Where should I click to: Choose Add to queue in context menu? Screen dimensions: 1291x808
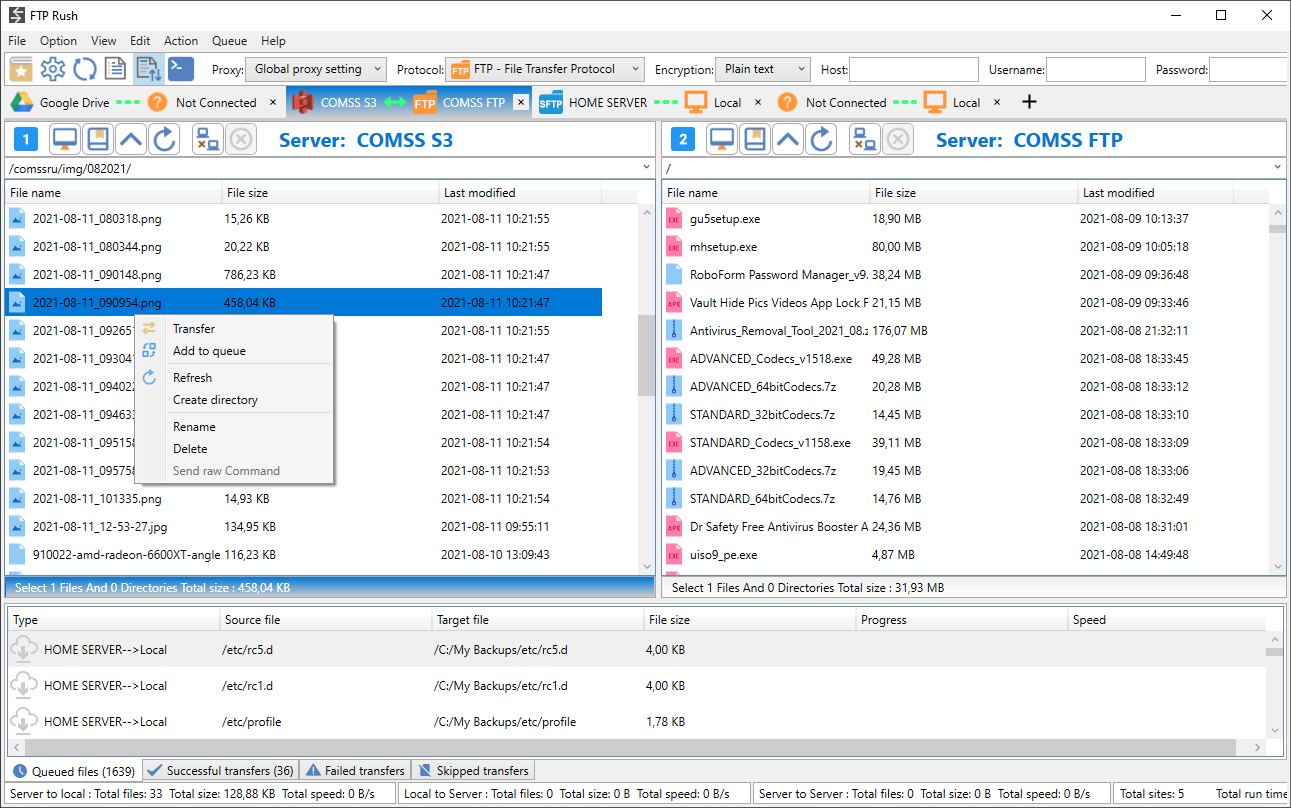[x=234, y=351]
